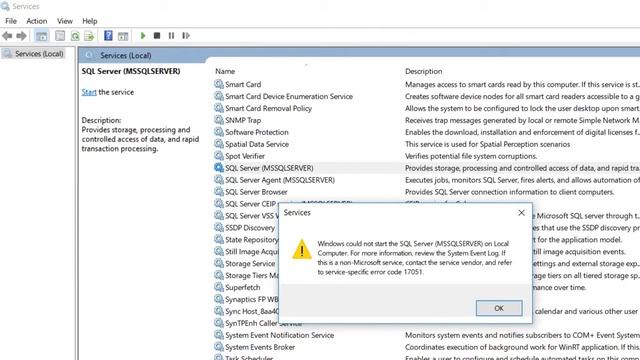Click the Properties toolbar icon
The height and width of the screenshot is (360, 640).
coord(60,36)
